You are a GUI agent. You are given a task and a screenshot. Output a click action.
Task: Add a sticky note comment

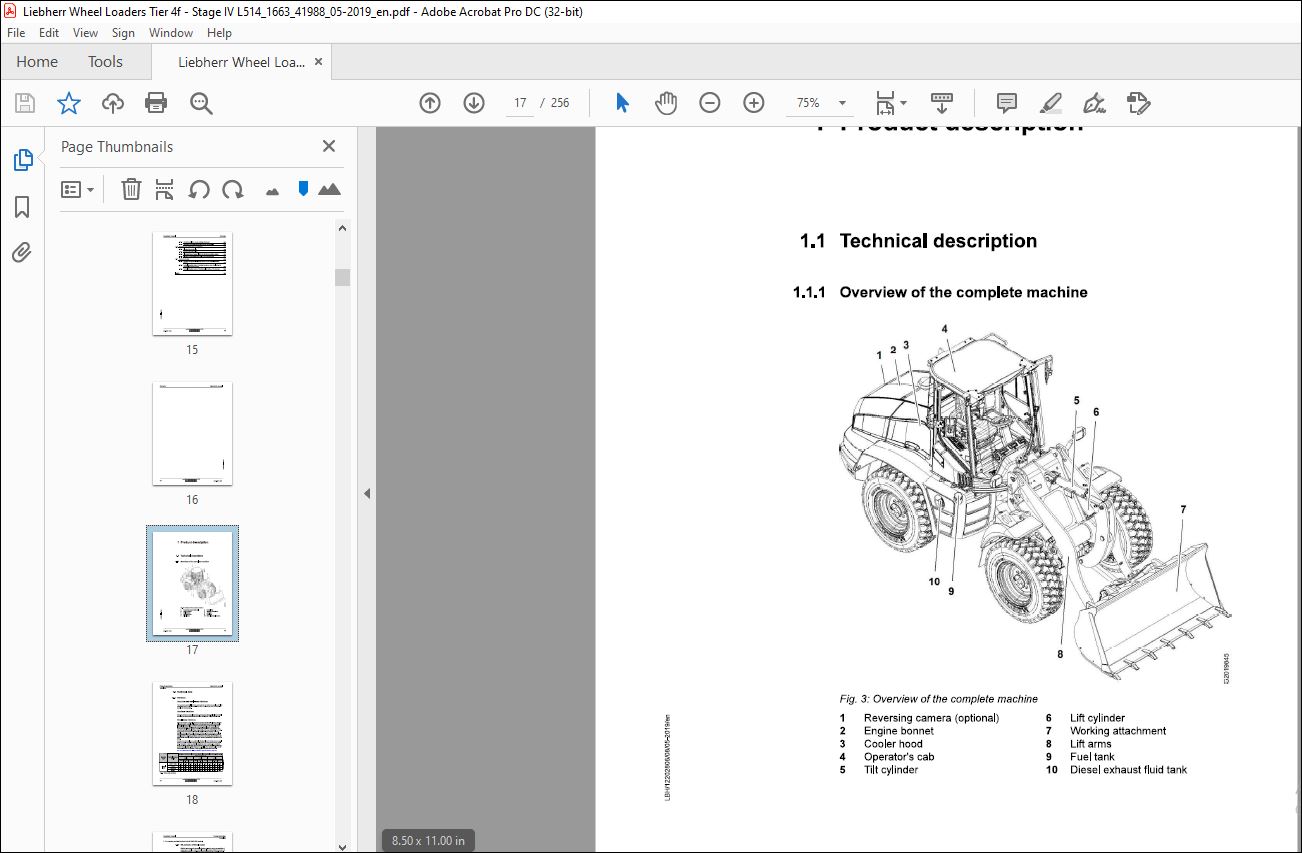coord(1007,103)
